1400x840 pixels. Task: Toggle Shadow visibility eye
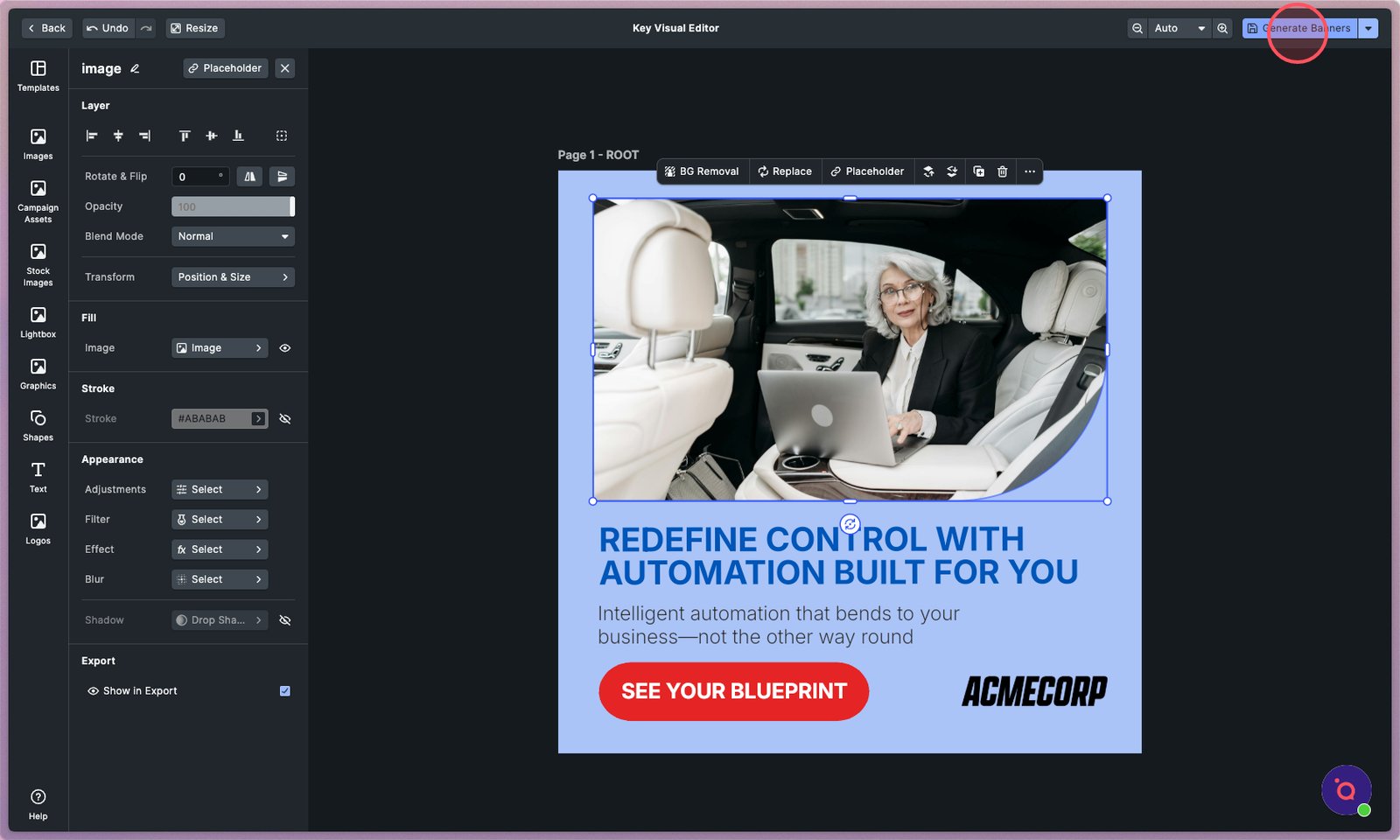[x=285, y=620]
